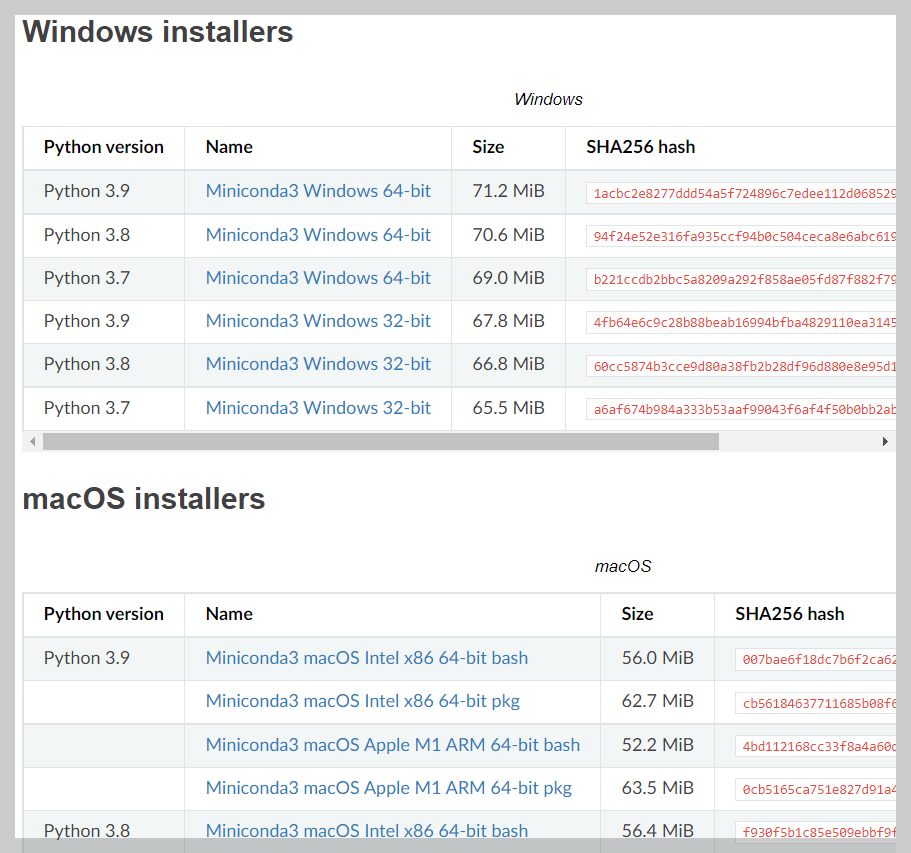Click the 67.8 MiB size cell
This screenshot has width=911, height=853.
point(508,321)
